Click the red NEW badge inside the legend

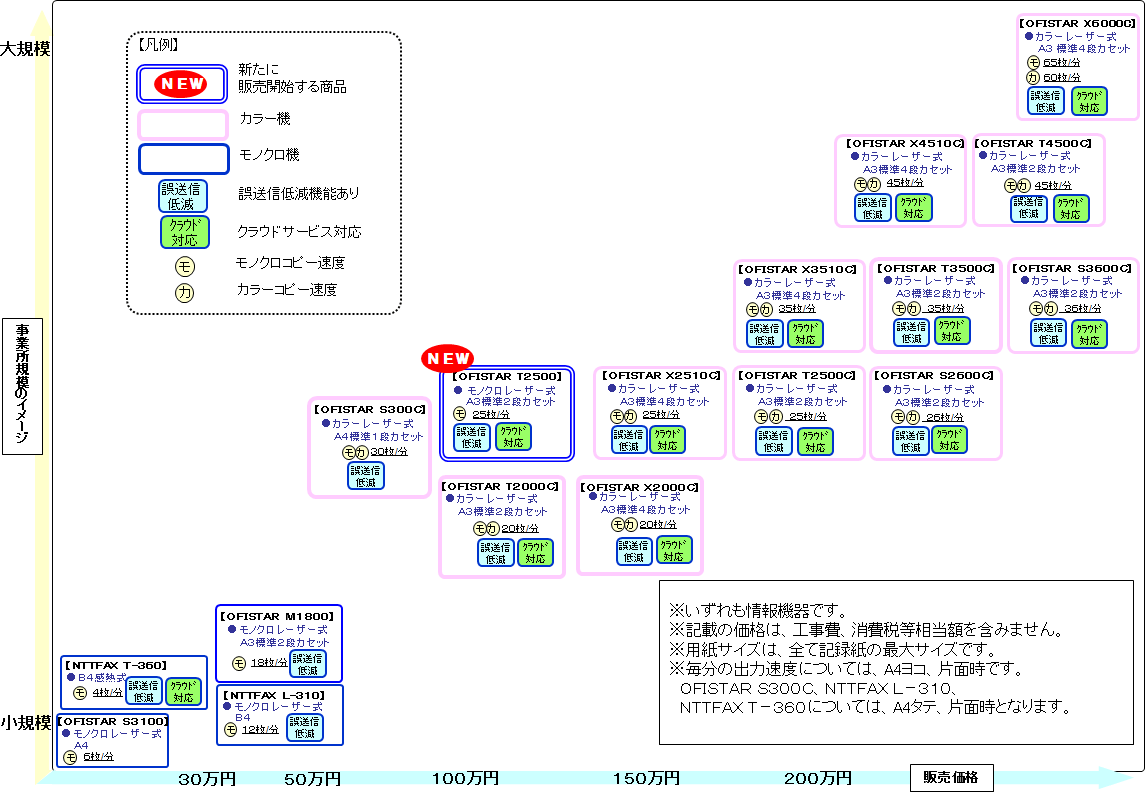tap(183, 85)
